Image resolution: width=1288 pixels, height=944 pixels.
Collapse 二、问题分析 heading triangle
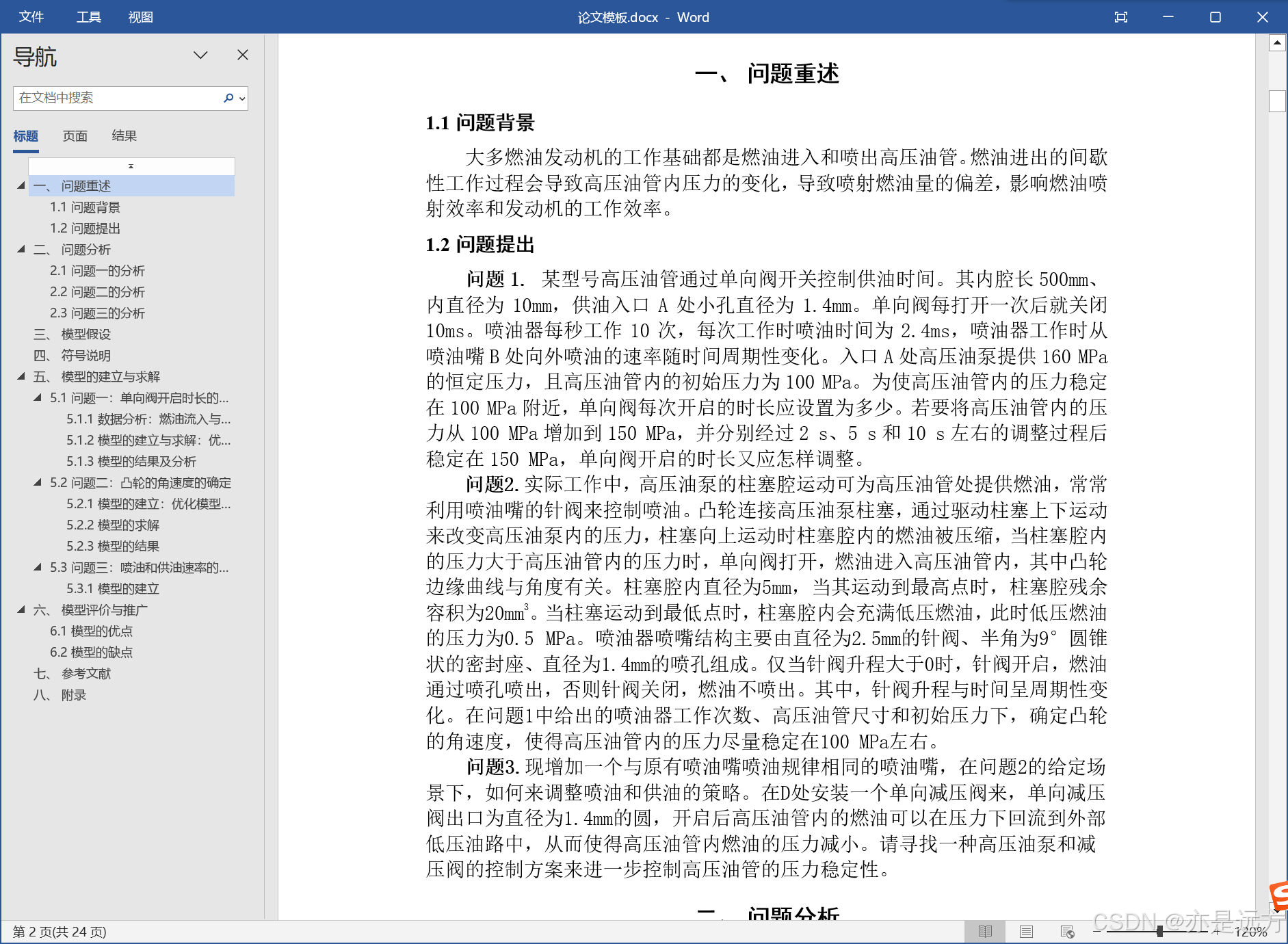21,249
